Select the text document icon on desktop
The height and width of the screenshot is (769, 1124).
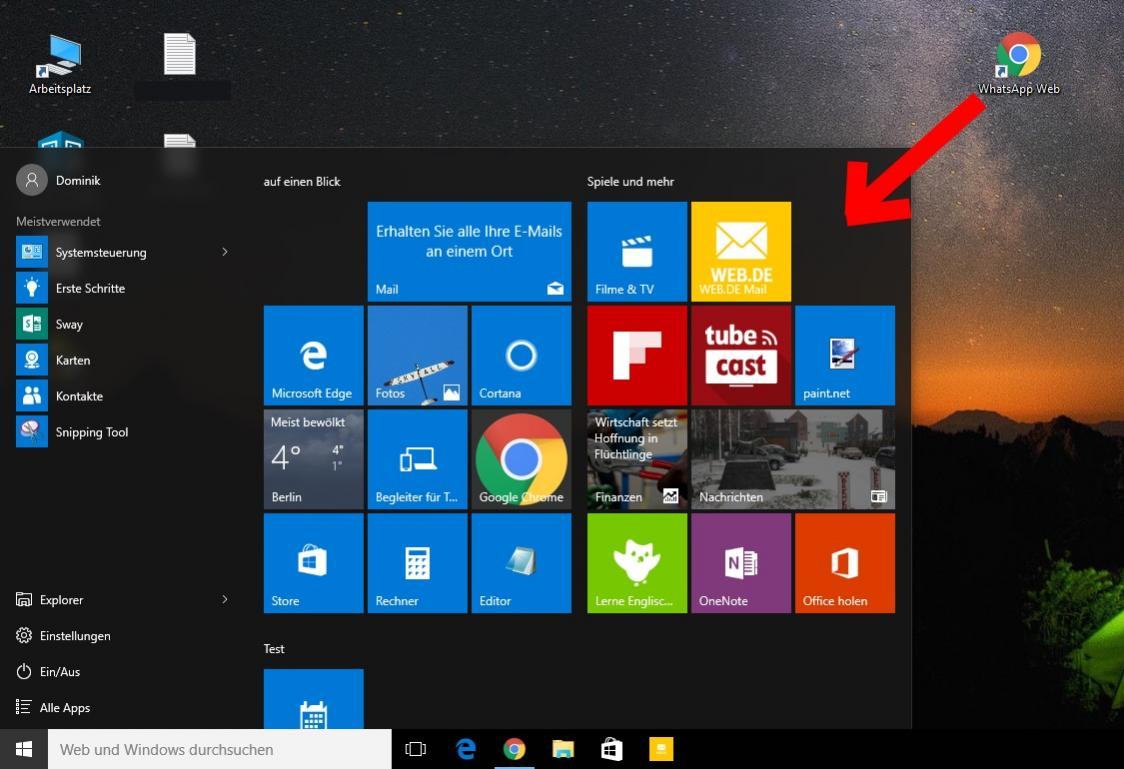tap(180, 54)
